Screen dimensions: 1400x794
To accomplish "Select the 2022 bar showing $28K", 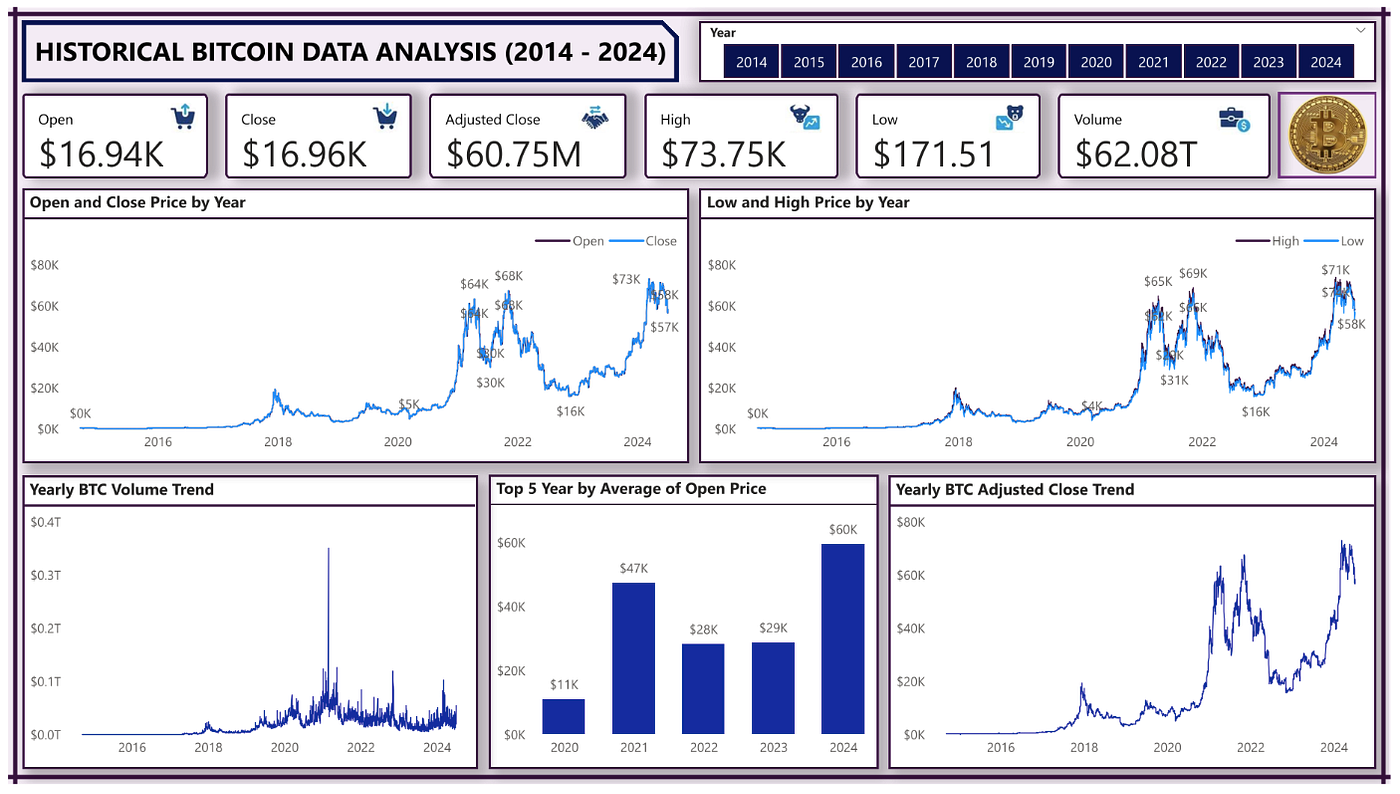I will [x=703, y=689].
